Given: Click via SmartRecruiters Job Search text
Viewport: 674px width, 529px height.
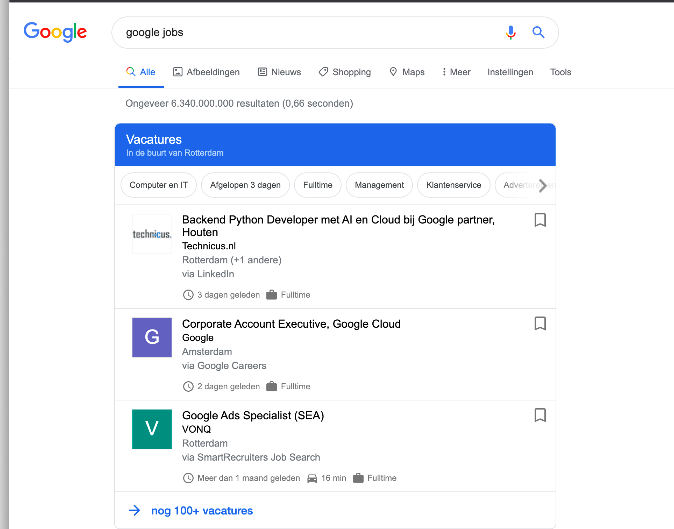Looking at the screenshot, I should tap(251, 457).
